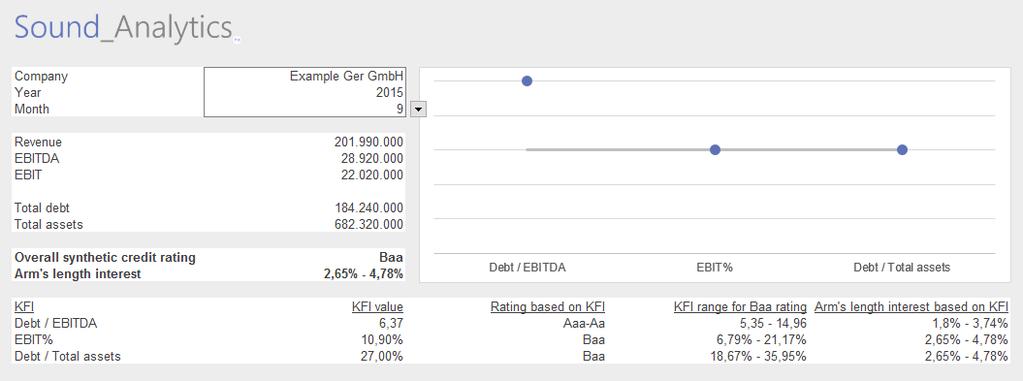Open the dropdown arrow beside Month
Viewport: 1023px width, 381px height.
point(418,109)
